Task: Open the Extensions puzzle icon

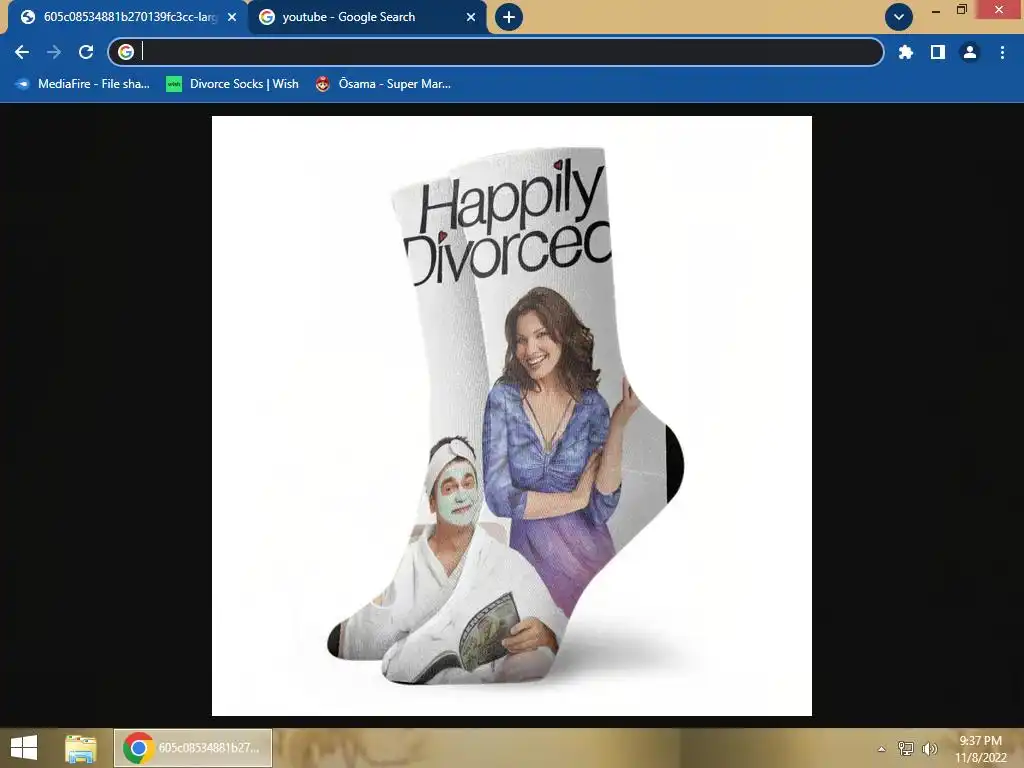Action: [x=905, y=52]
